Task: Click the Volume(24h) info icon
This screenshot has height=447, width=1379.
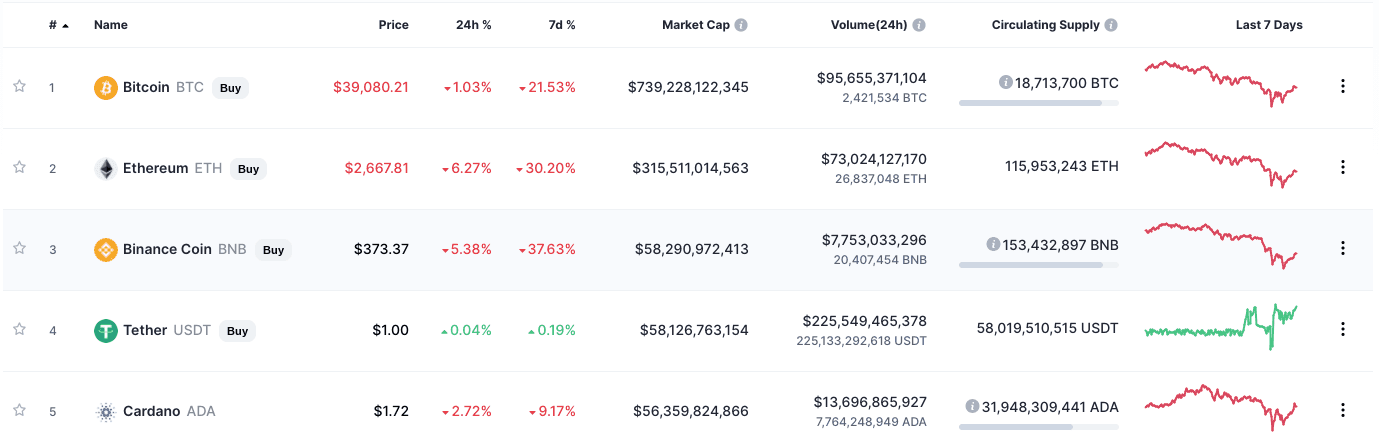Action: pos(919,25)
